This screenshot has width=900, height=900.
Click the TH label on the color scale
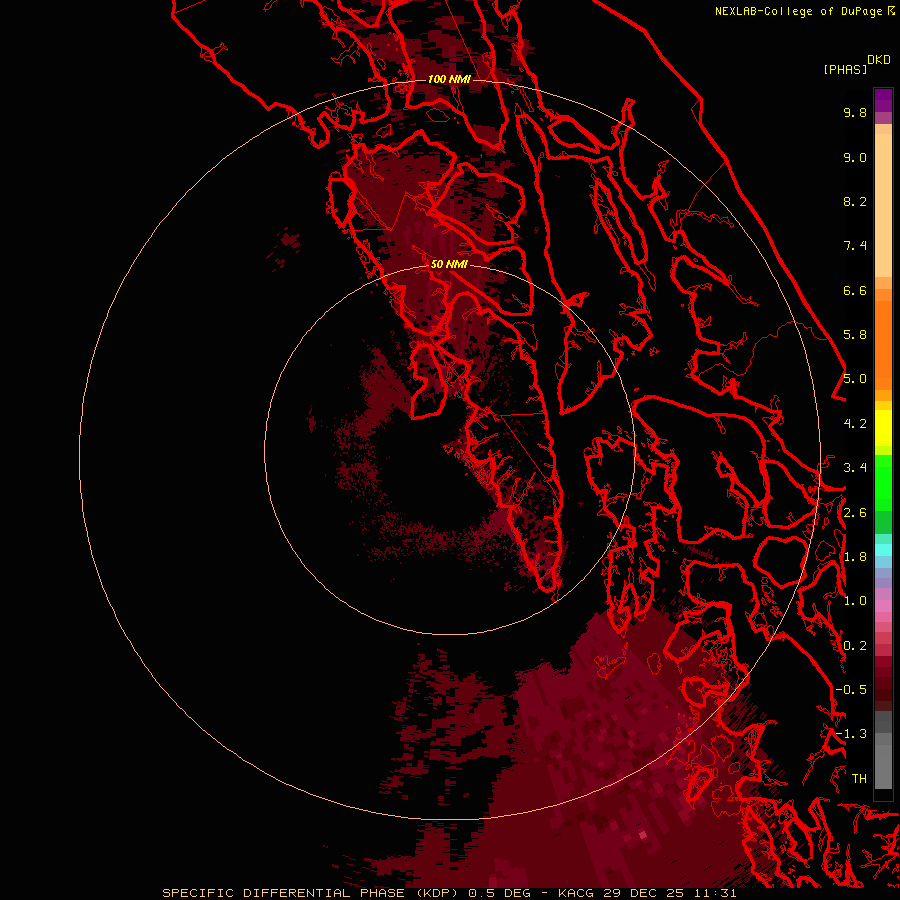pos(859,779)
